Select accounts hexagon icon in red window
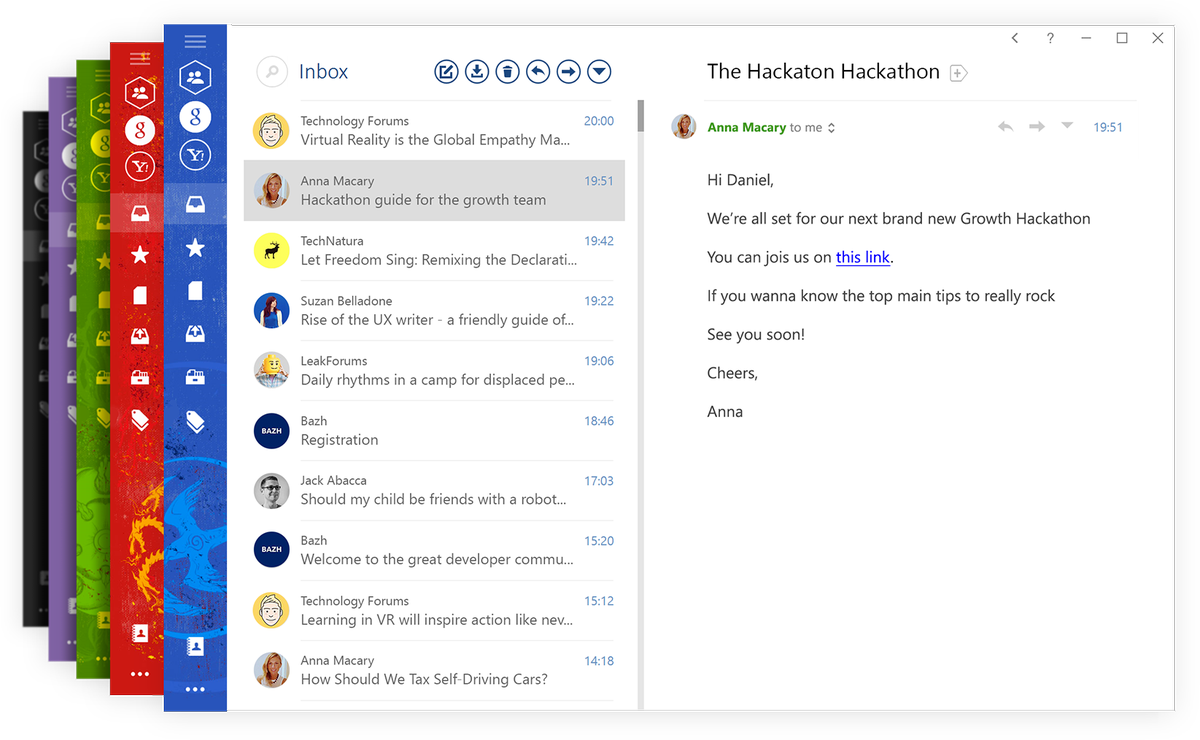The image size is (1200, 740). click(140, 93)
